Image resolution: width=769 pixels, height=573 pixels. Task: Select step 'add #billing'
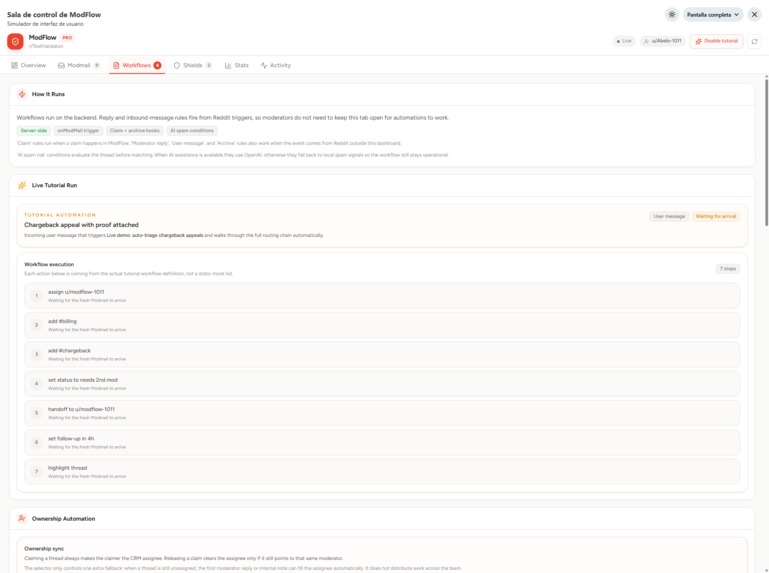coord(382,325)
